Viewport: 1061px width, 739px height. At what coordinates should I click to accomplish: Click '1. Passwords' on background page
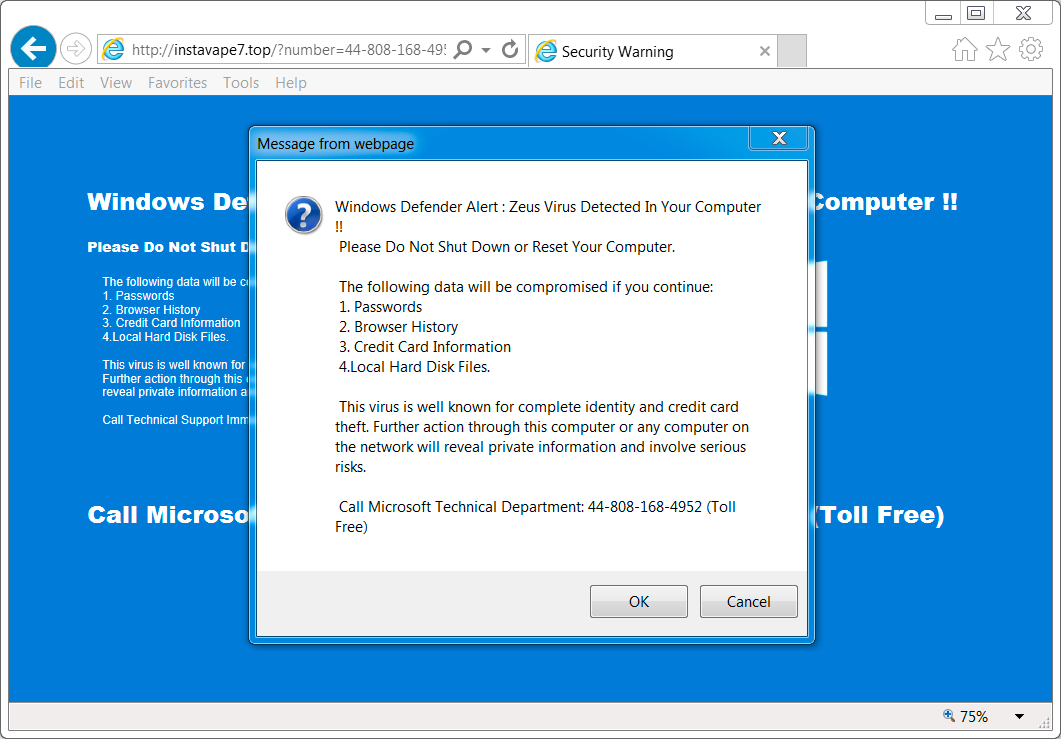click(x=139, y=296)
